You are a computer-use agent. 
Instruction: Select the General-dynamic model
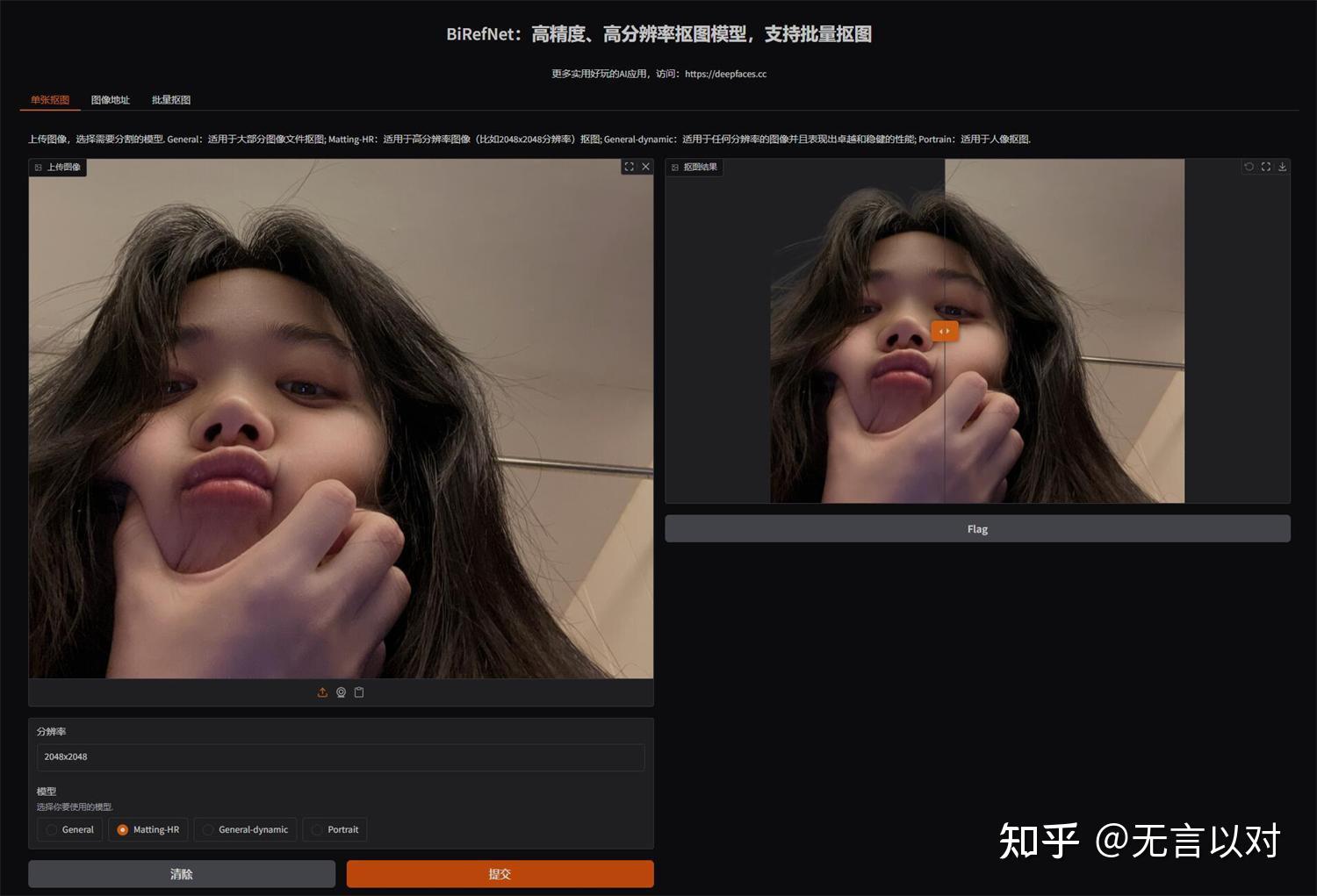coord(208,829)
